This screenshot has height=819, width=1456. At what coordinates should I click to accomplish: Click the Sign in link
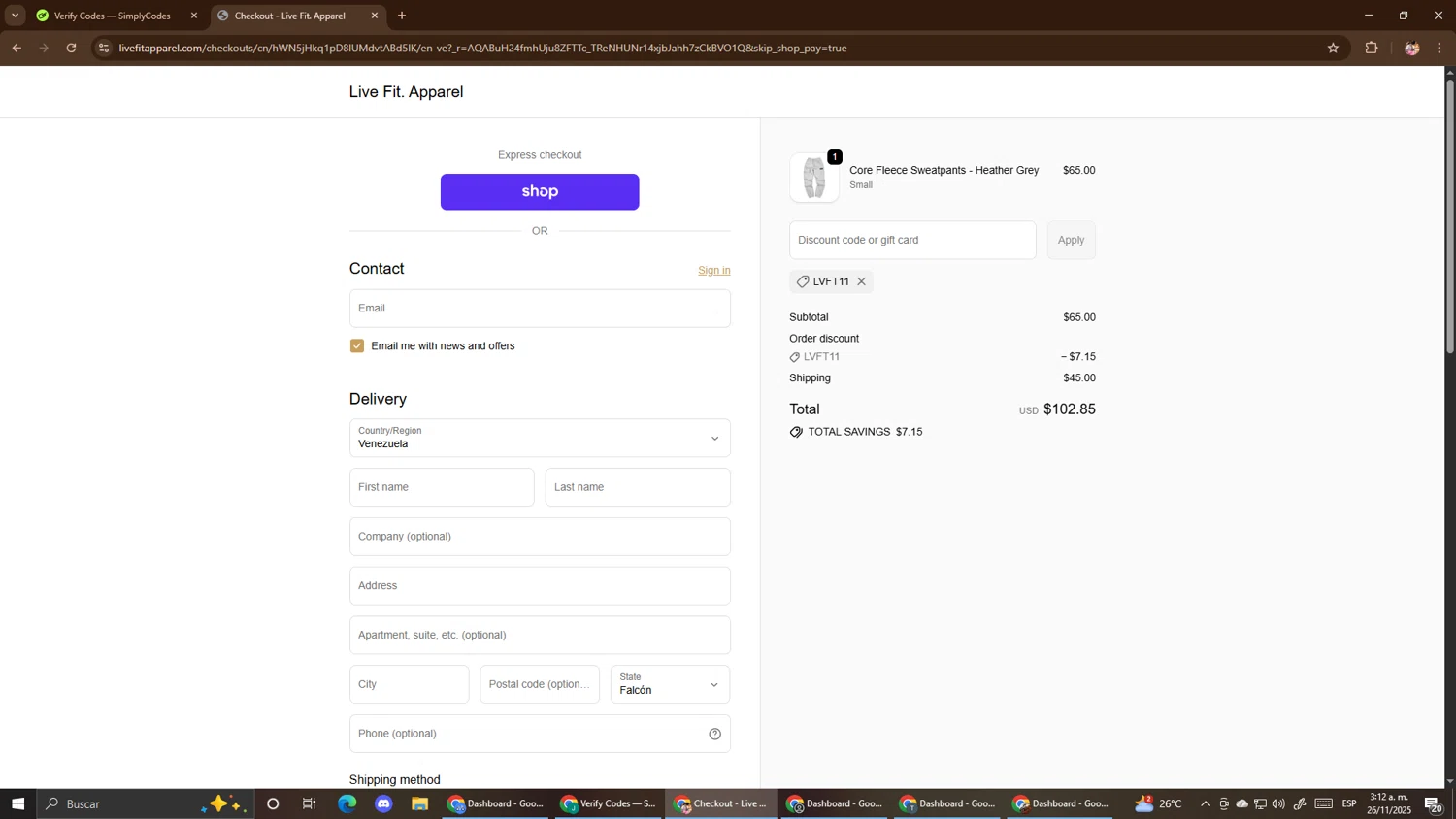tap(714, 271)
